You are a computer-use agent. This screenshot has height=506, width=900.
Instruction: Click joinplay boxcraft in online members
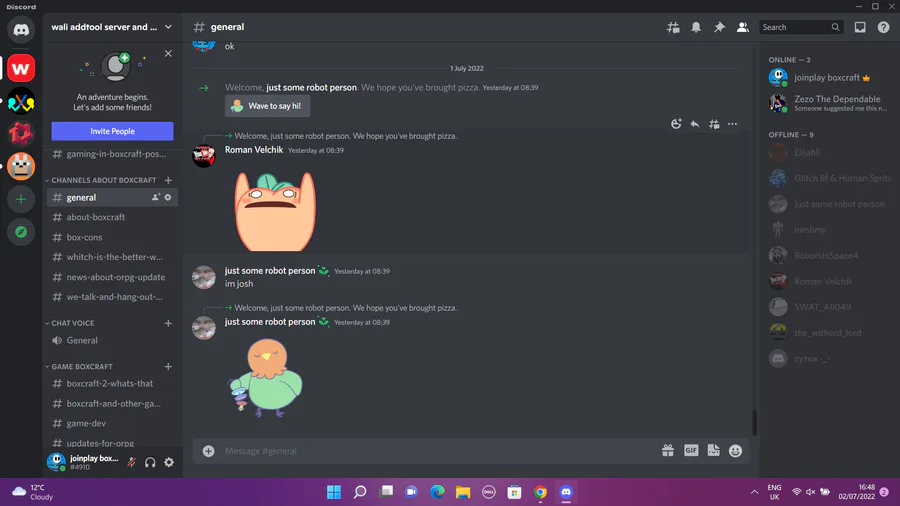click(828, 77)
